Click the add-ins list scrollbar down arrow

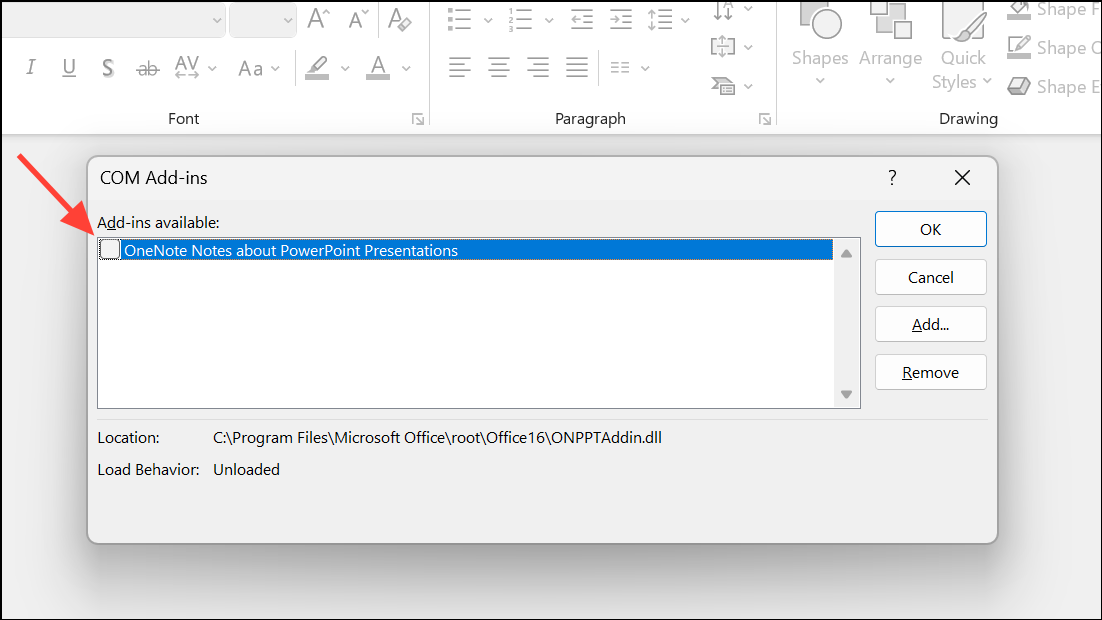pos(845,395)
